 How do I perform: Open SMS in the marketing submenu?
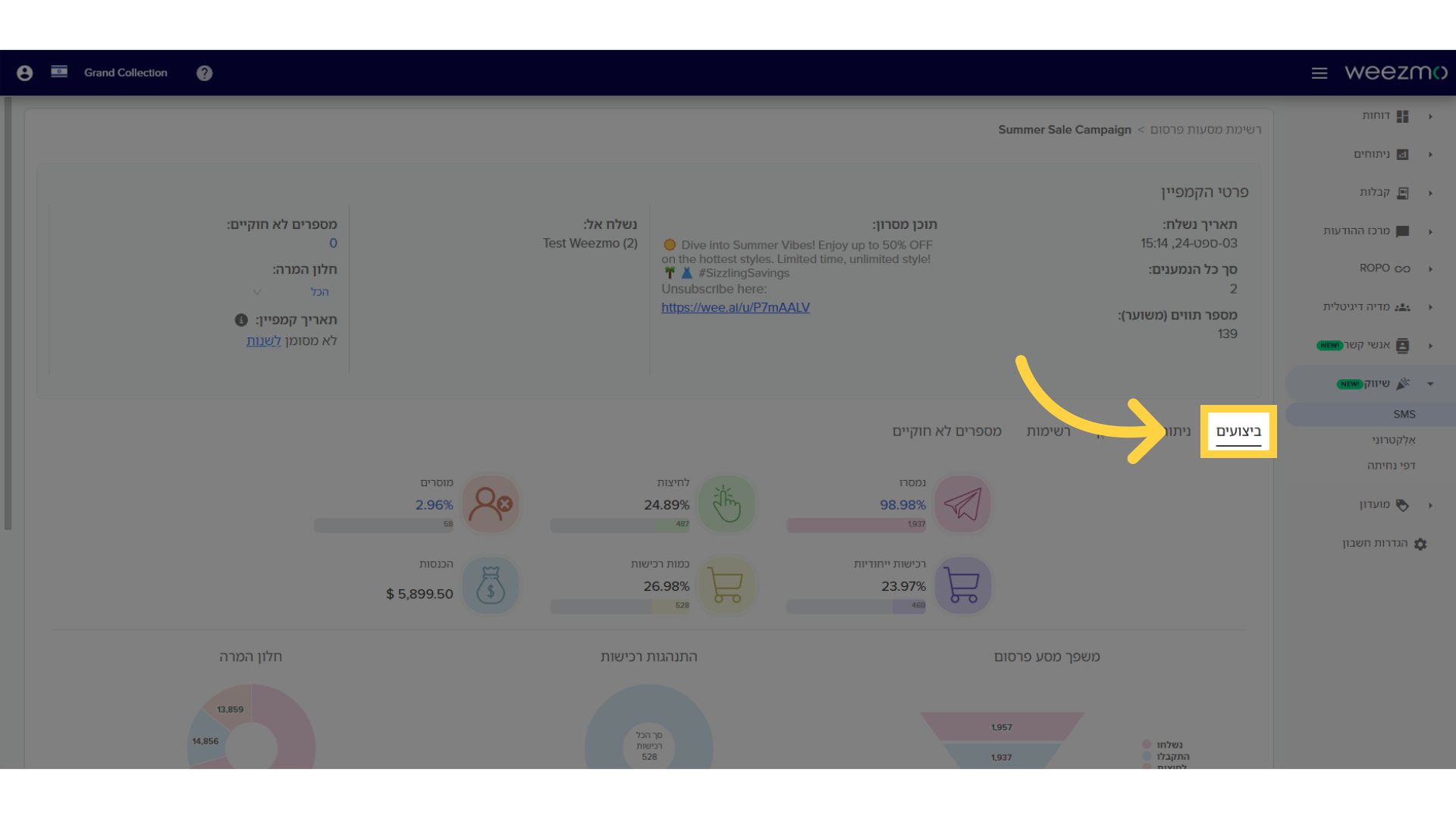pos(1404,414)
